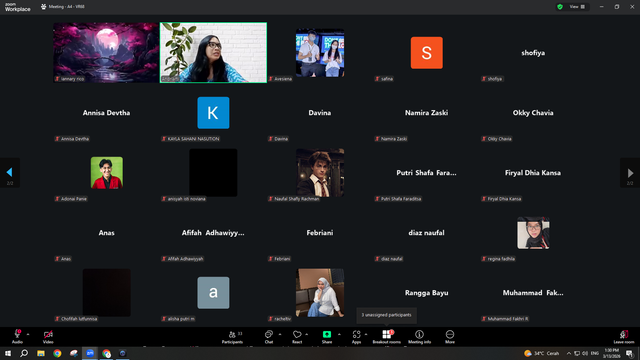640x360 pixels.
Task: Select Anas participant name tile
Action: [106, 233]
